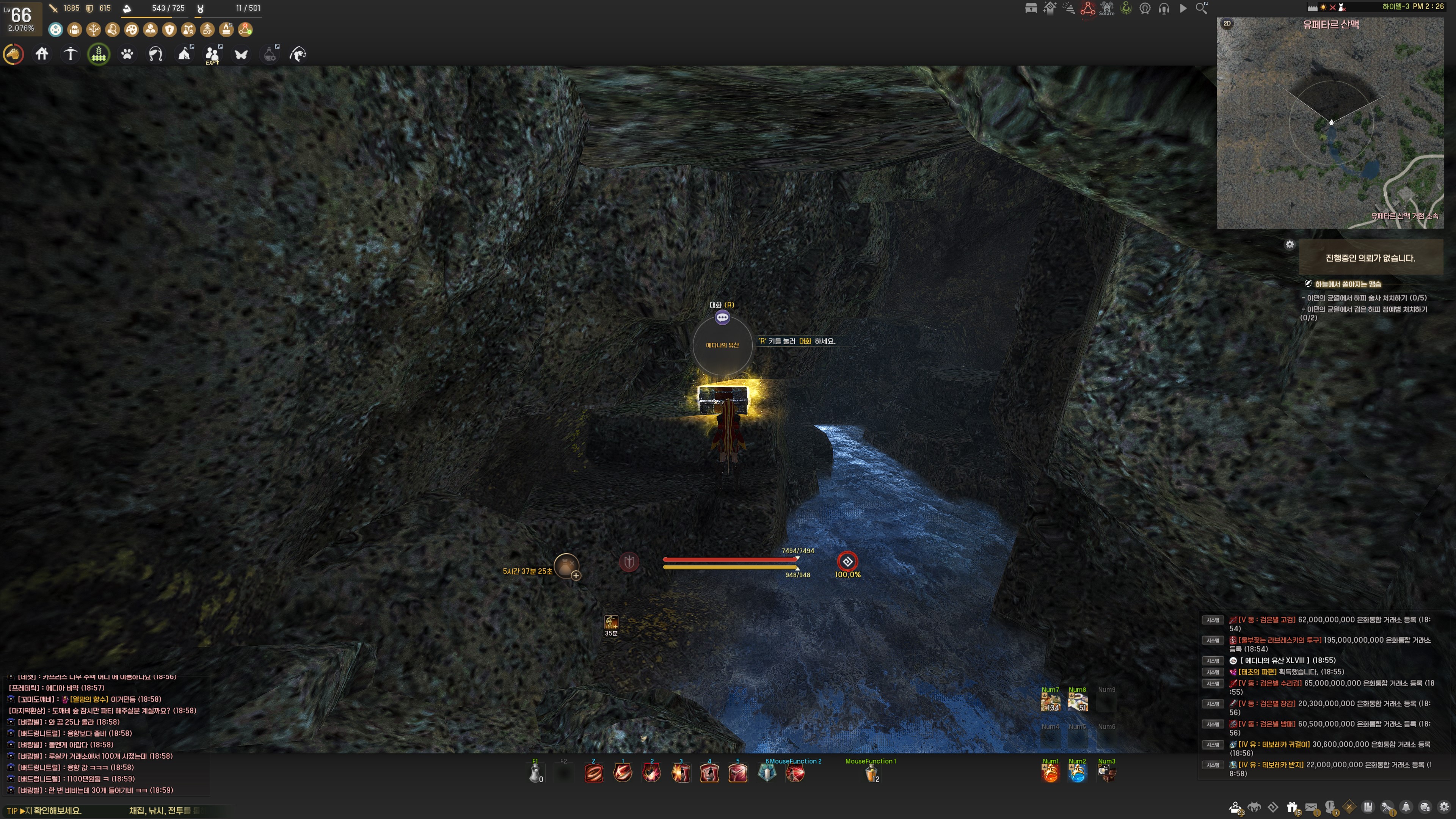The height and width of the screenshot is (819, 1456).
Task: Click the garden farming icon
Action: pyautogui.click(x=99, y=54)
